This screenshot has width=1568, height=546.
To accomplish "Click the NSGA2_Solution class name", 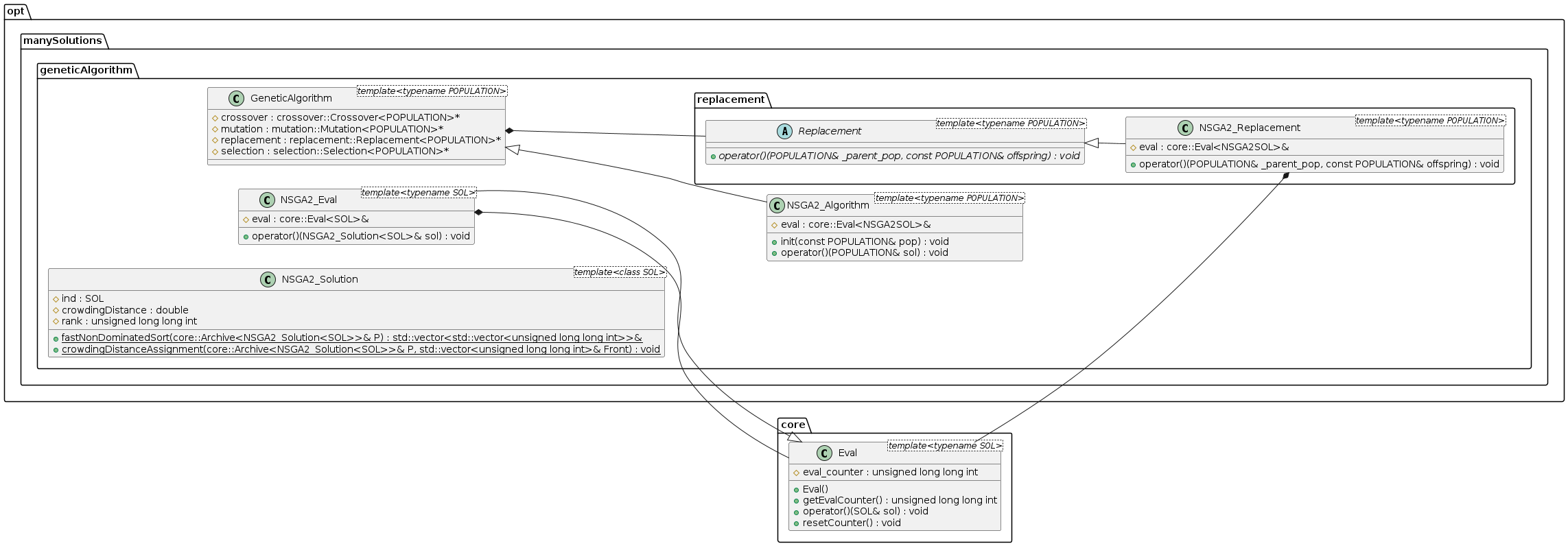I will pos(320,280).
